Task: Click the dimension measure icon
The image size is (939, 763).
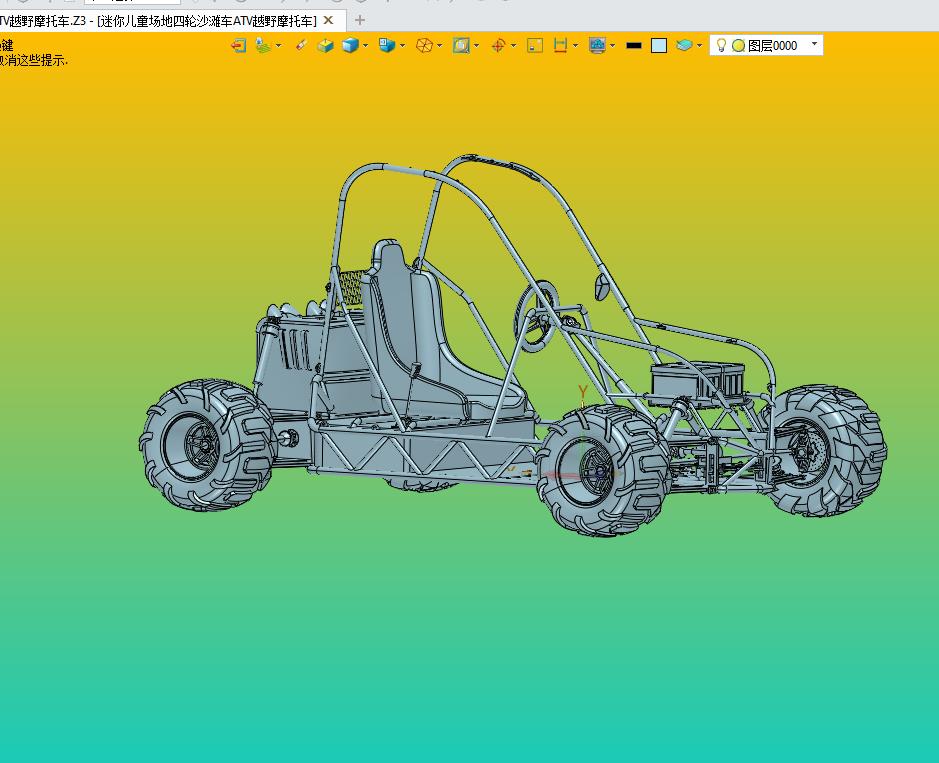Action: 561,46
